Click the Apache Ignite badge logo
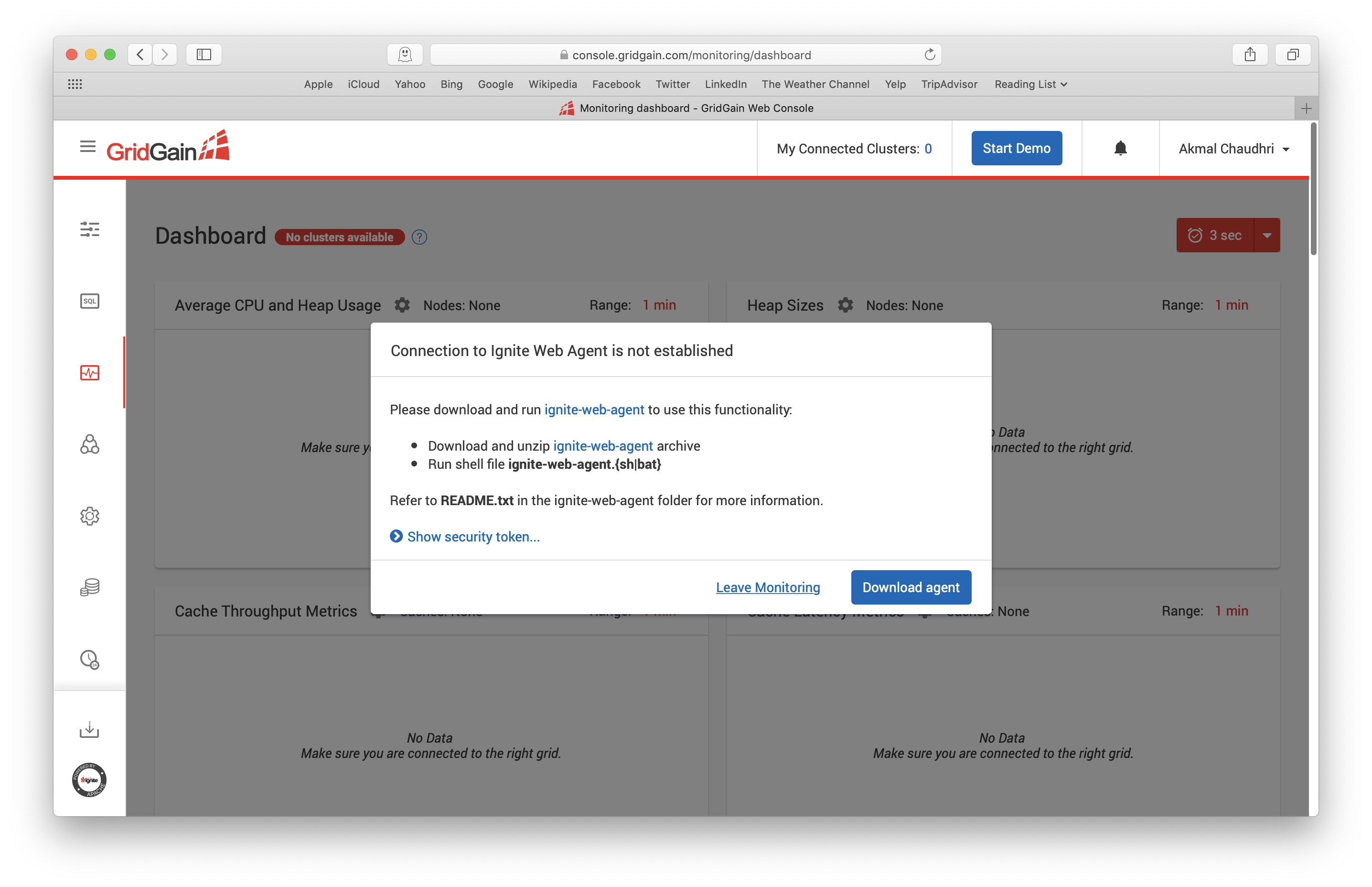 [89, 780]
